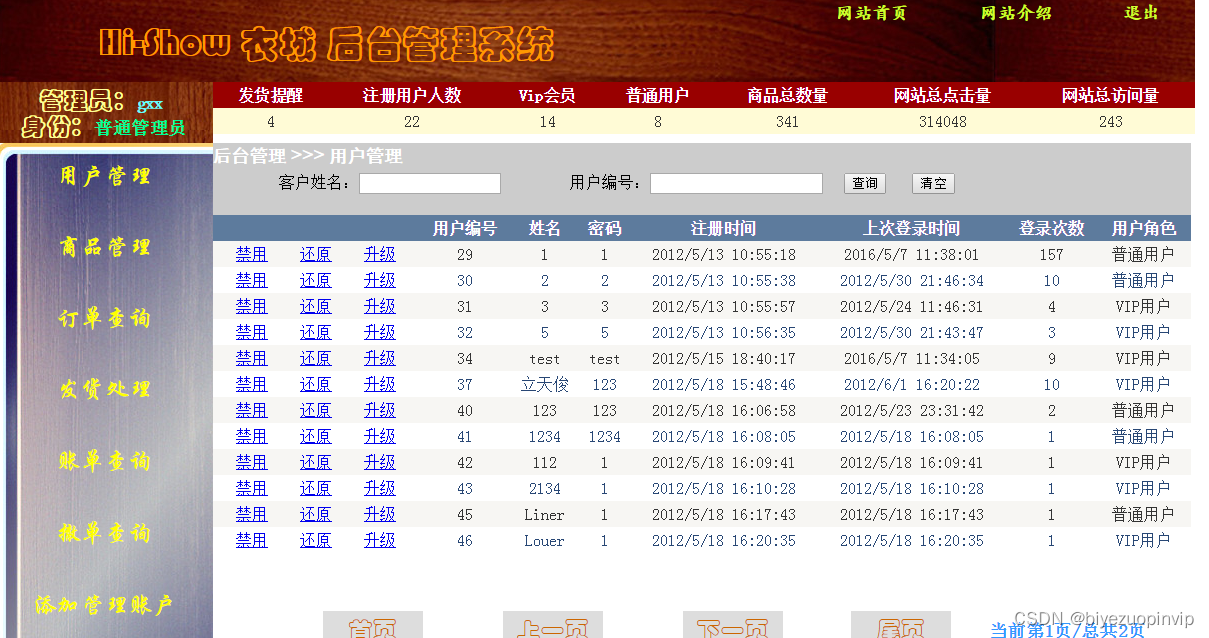
Task: Click admin name gxx
Action: click(150, 104)
